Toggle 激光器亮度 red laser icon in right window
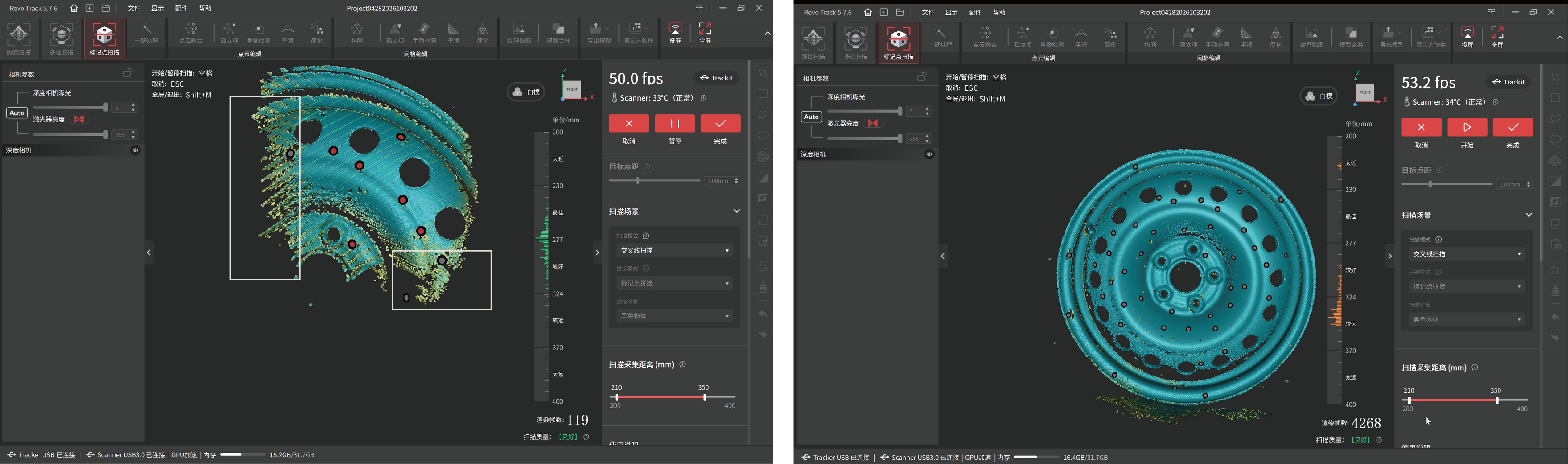This screenshot has width=1568, height=464. (873, 123)
